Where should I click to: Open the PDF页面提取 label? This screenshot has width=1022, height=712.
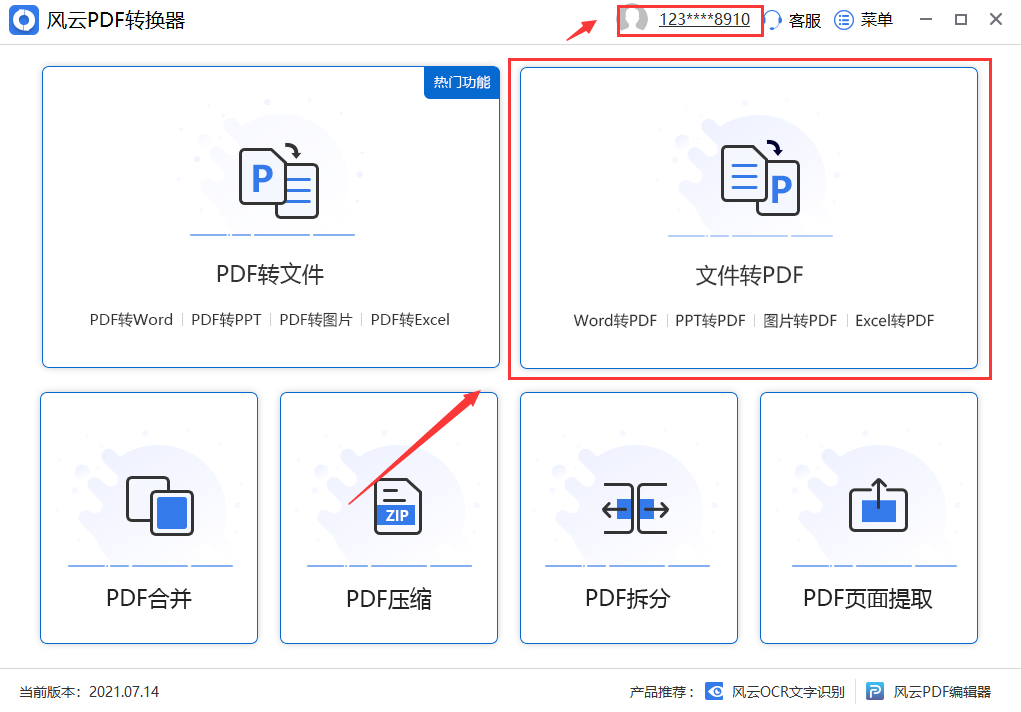(868, 598)
